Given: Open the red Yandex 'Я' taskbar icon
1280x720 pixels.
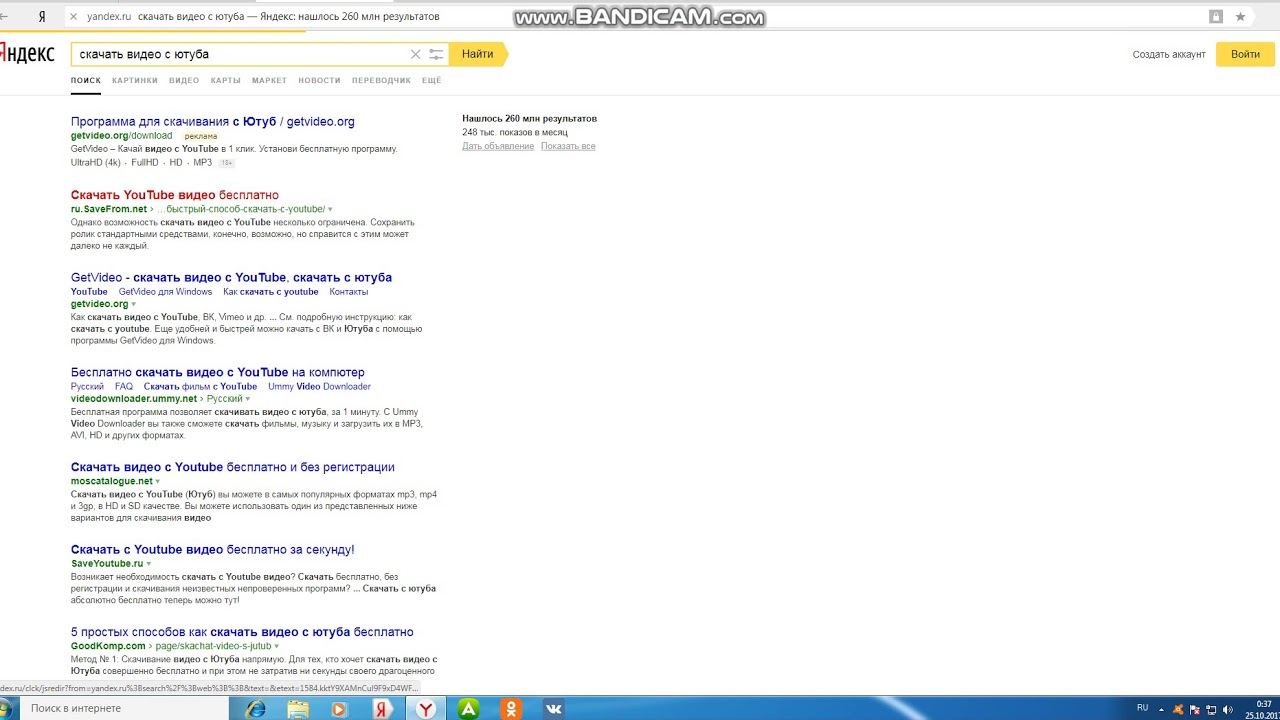Looking at the screenshot, I should [x=381, y=709].
